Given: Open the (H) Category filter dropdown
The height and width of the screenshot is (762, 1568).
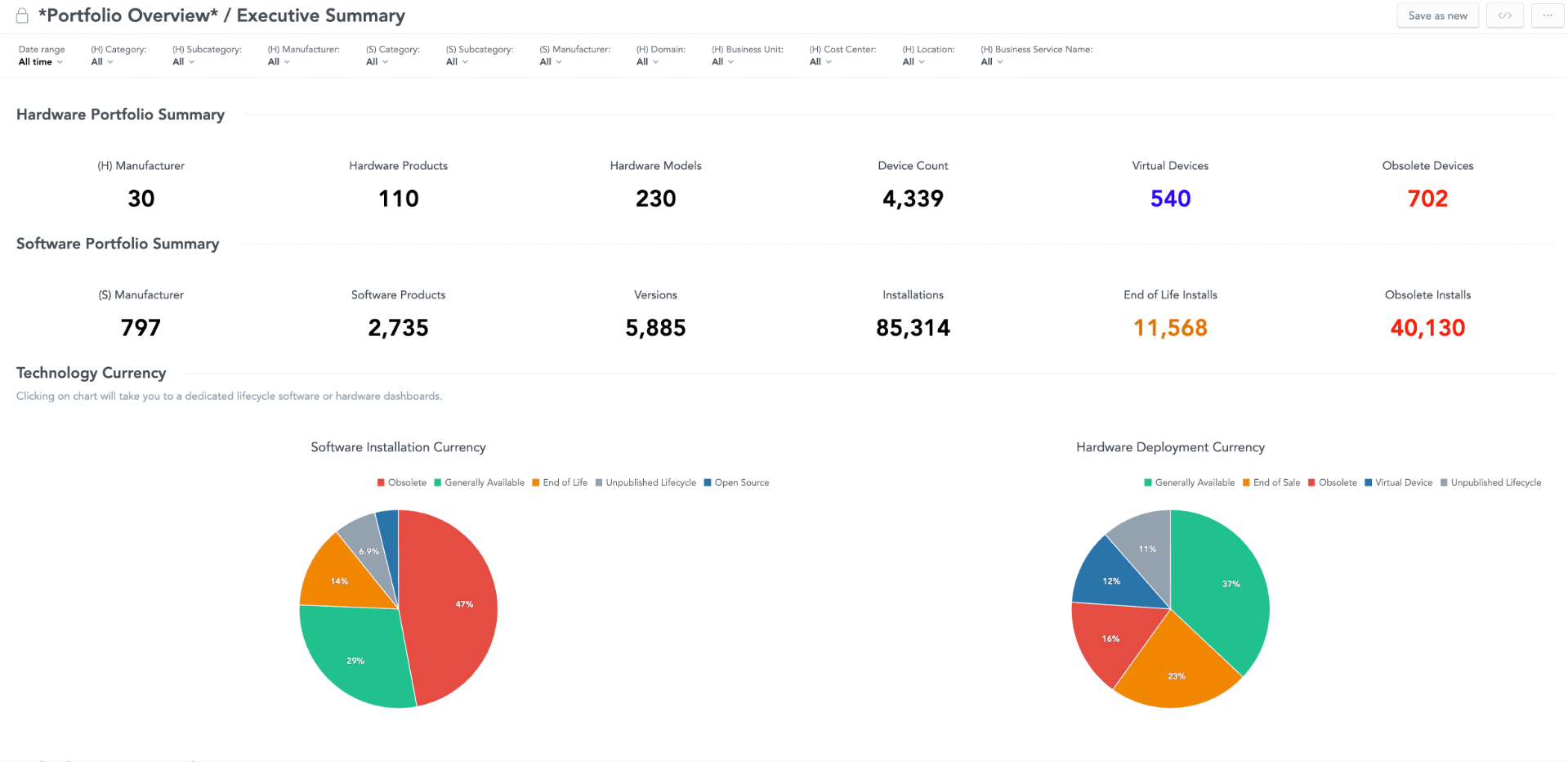Looking at the screenshot, I should pos(101,62).
